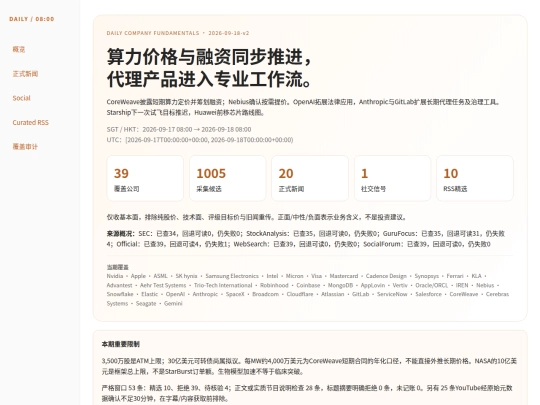Click Atlassian in the coverage list
This screenshot has height=405, width=540.
coord(332,294)
